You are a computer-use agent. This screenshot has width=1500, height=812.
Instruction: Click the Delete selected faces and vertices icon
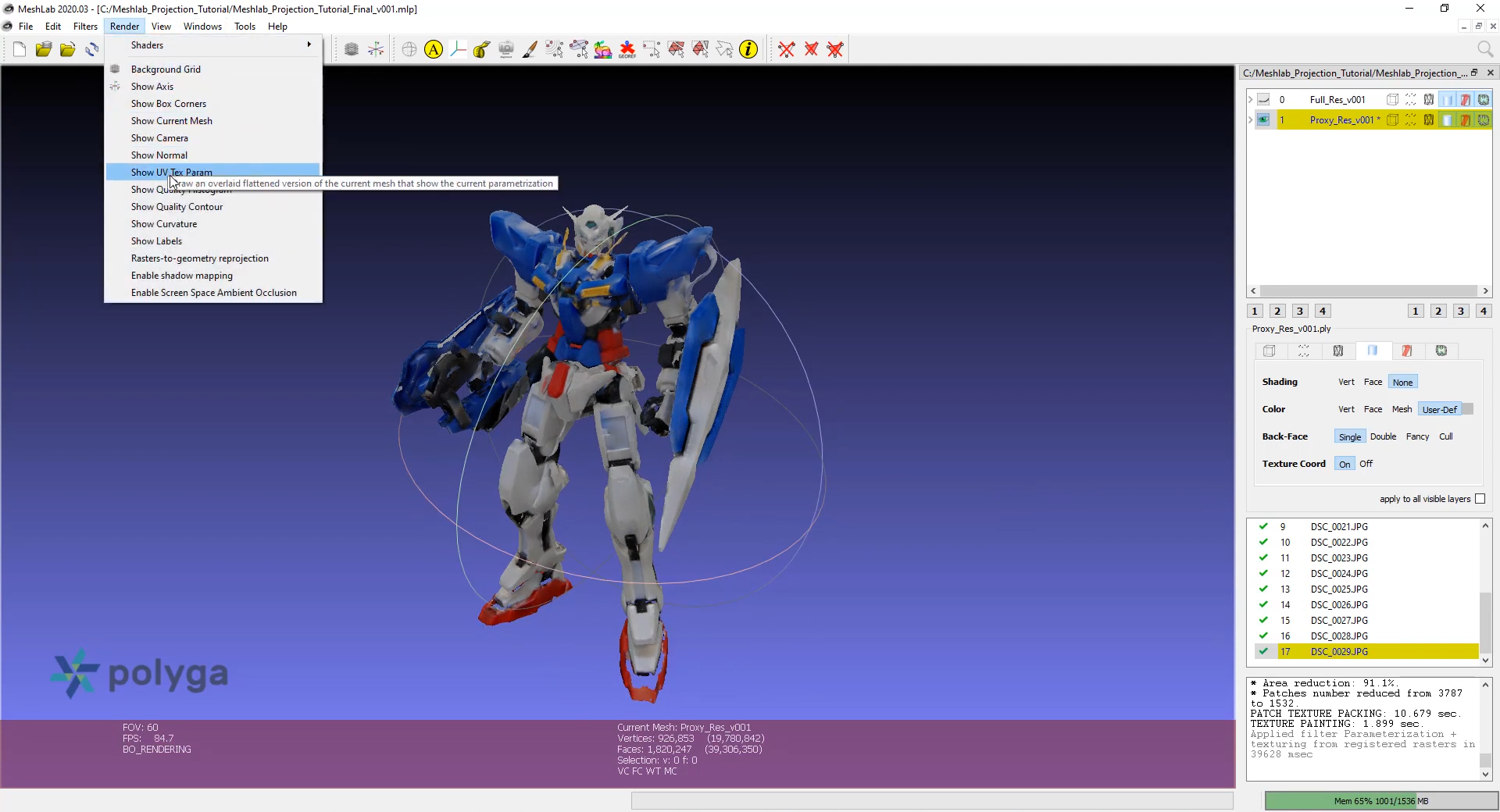[835, 50]
